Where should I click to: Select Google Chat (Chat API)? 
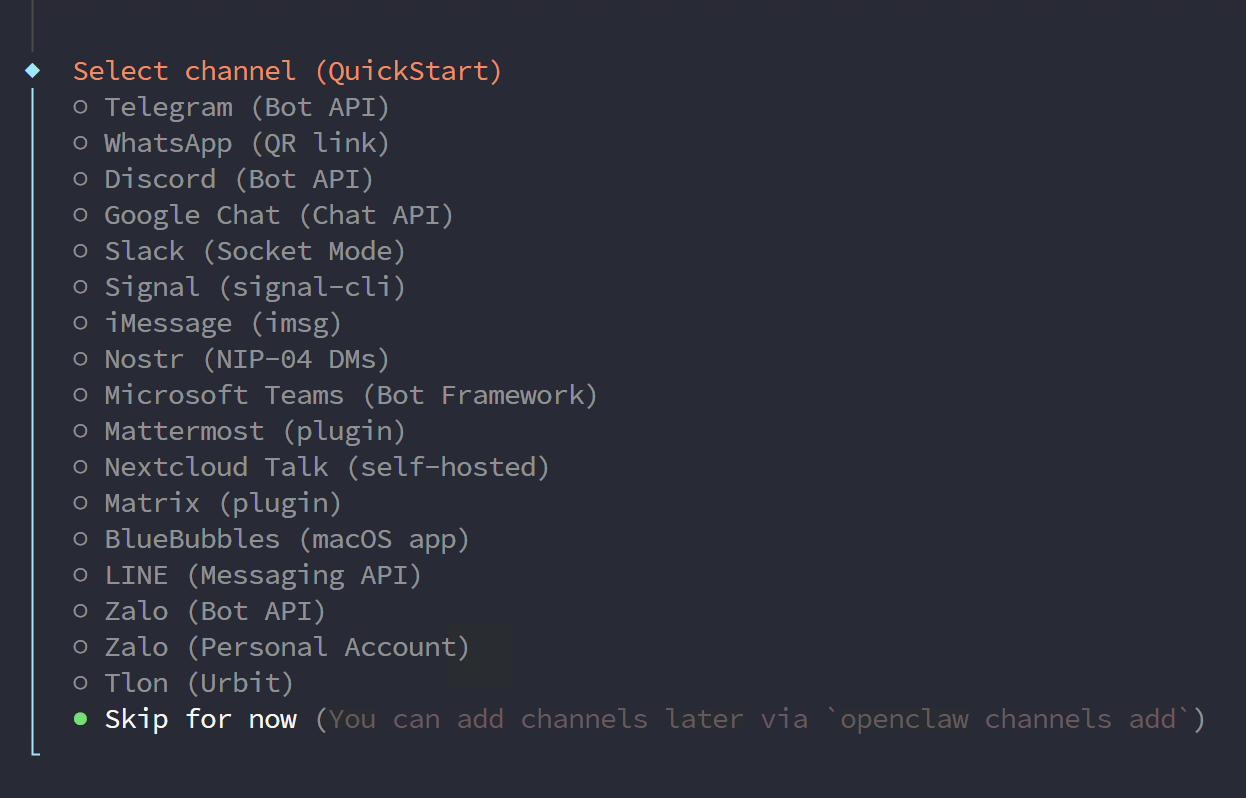click(x=278, y=214)
